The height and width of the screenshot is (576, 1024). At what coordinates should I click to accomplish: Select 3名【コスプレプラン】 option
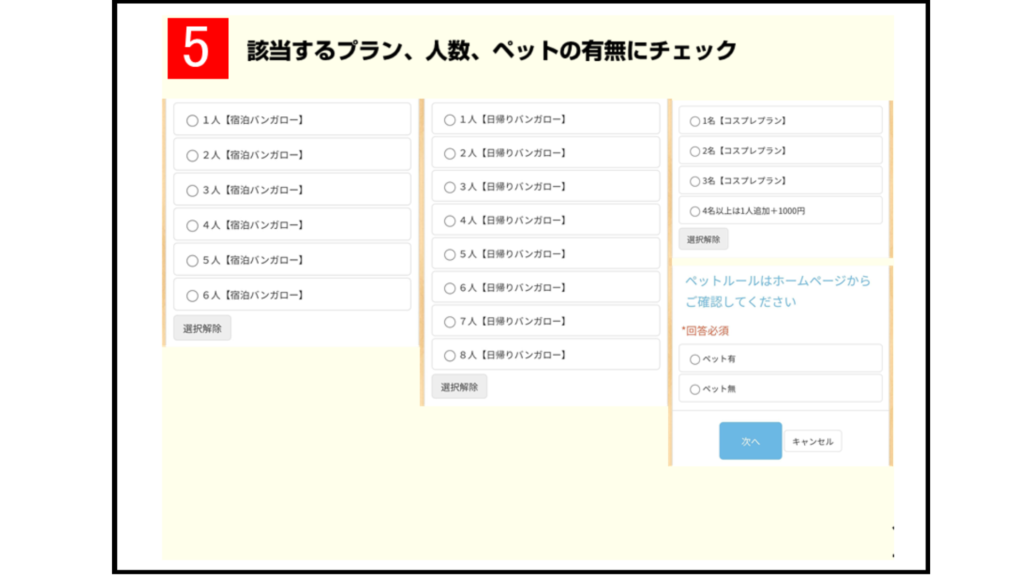click(695, 181)
